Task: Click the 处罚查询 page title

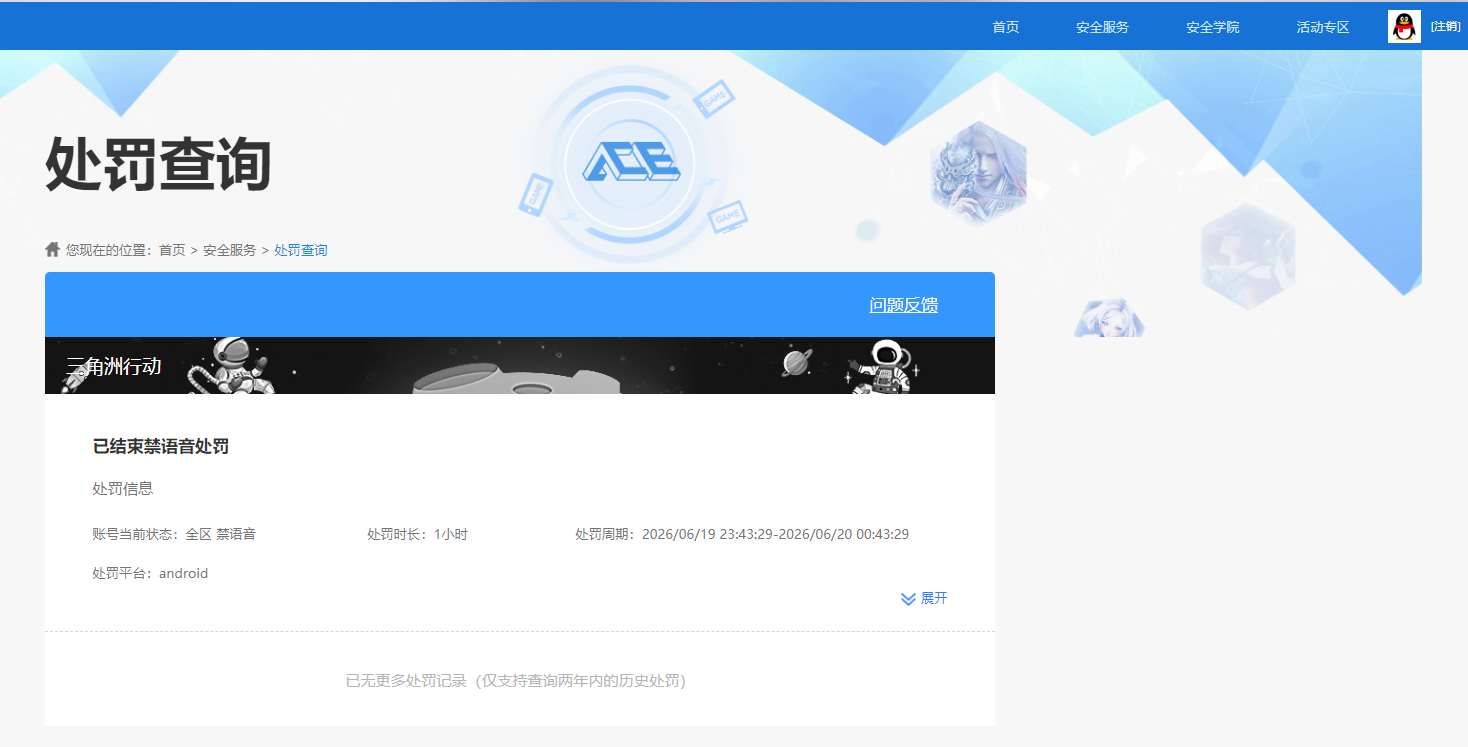Action: pos(158,164)
